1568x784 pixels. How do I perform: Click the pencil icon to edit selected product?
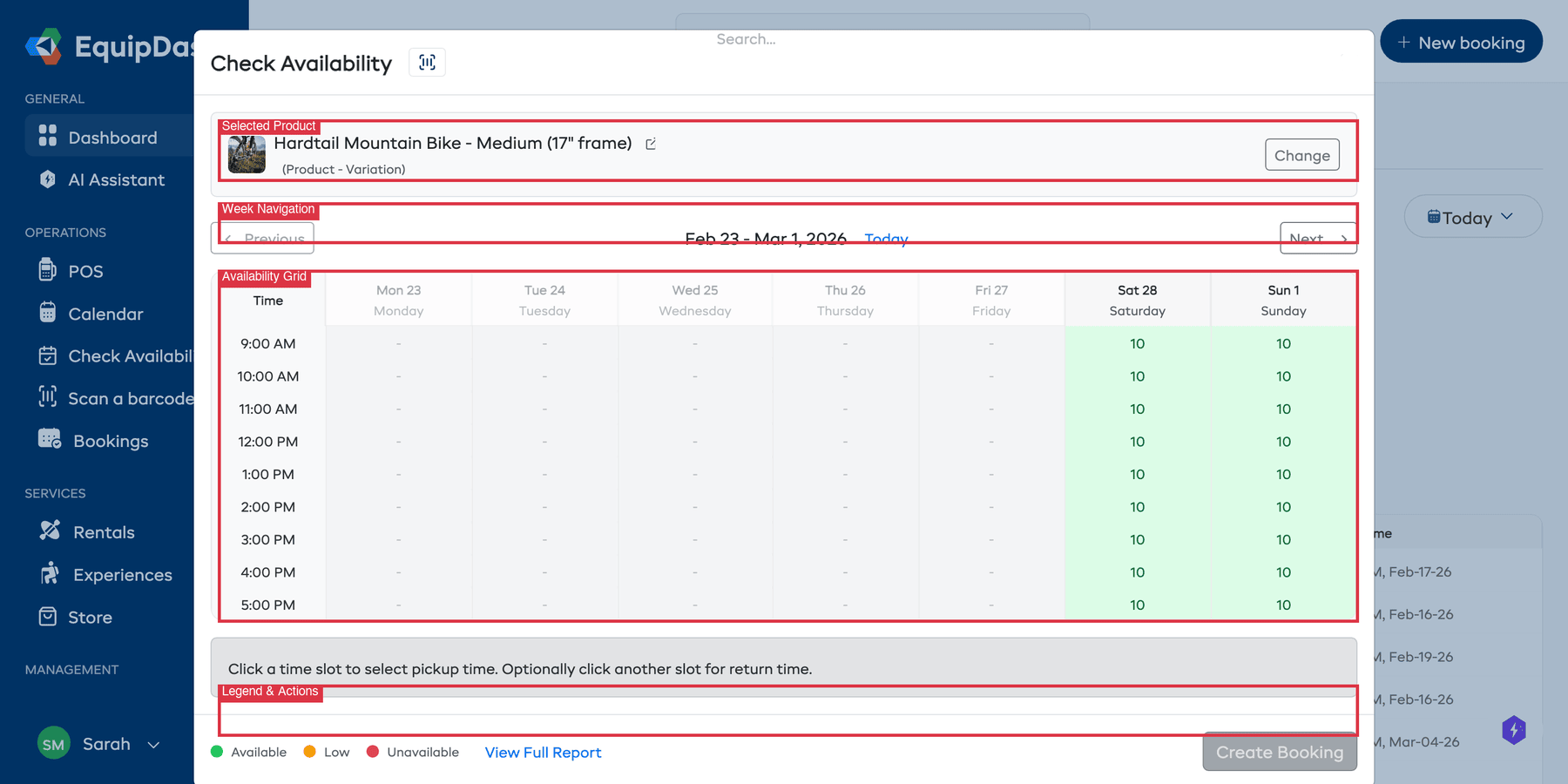coord(651,144)
